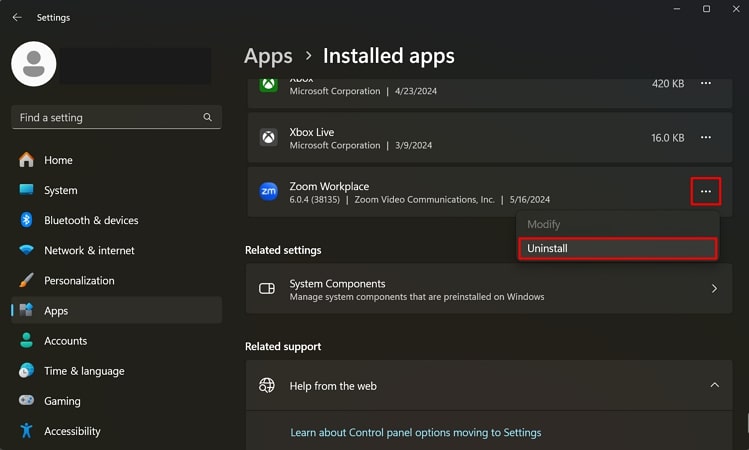749x450 pixels.
Task: Click the Zoom Workplace app icon
Action: point(268,191)
